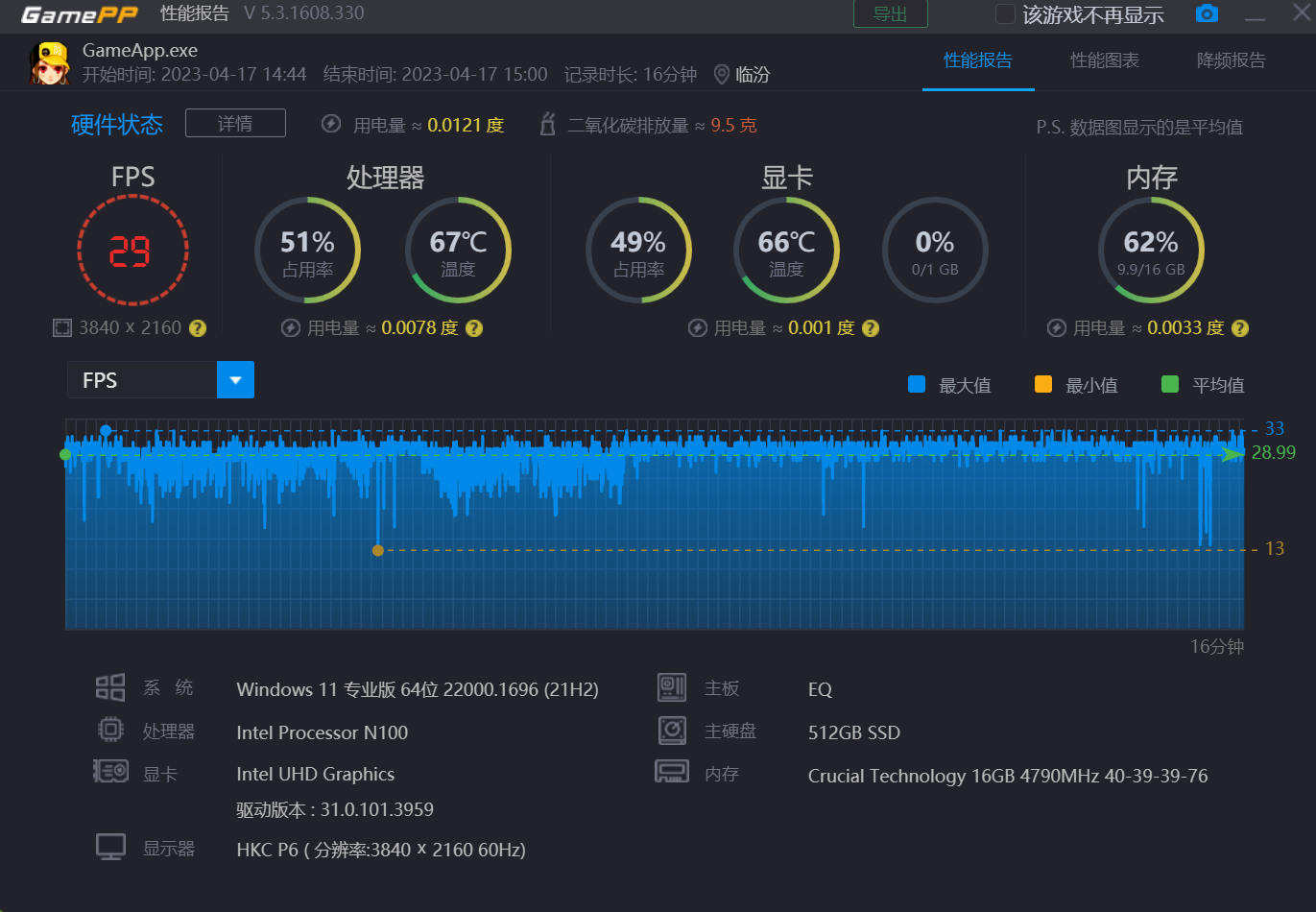Click the 9.5 克 CO2 emission value

733,125
